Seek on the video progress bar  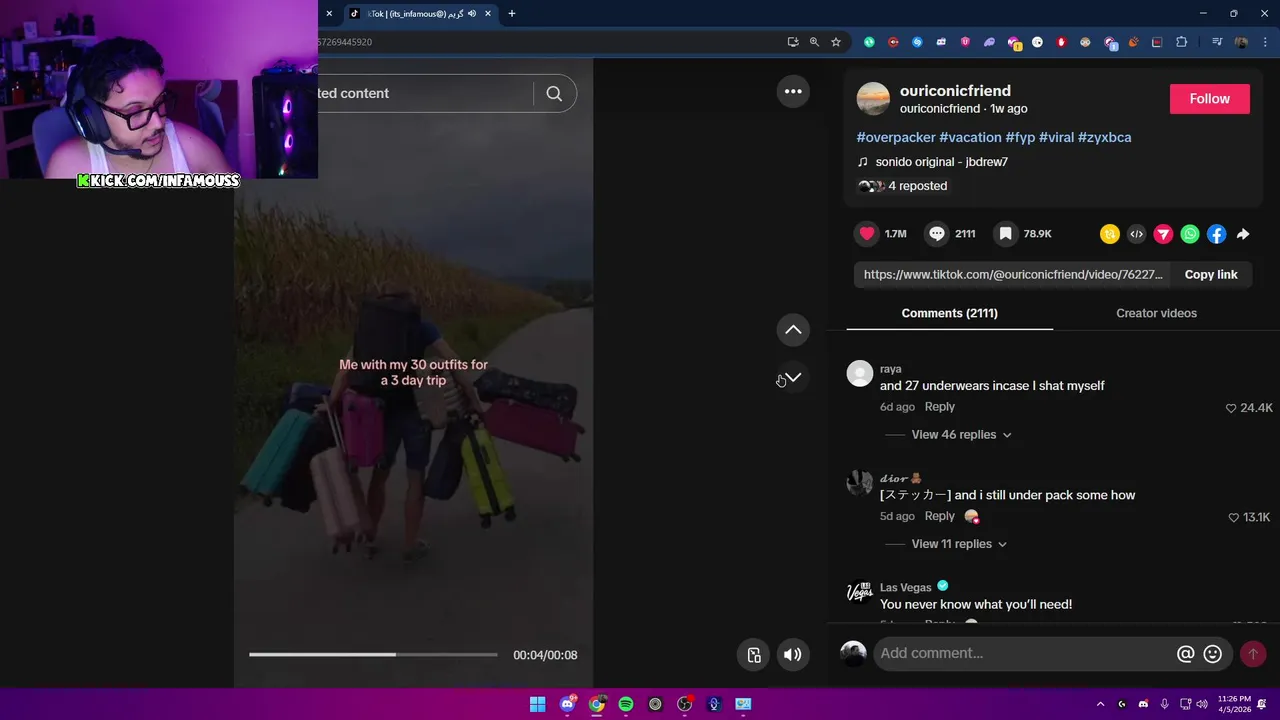(373, 654)
